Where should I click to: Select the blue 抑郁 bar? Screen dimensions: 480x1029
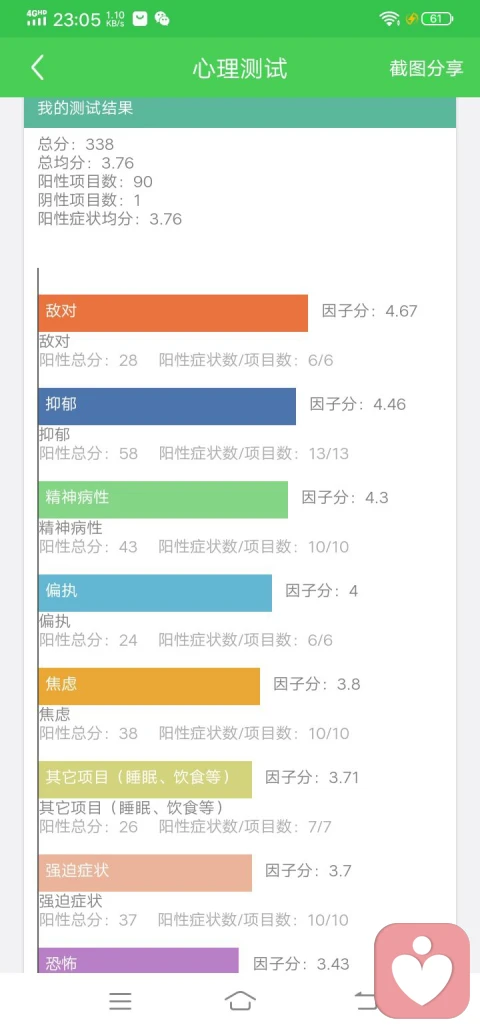point(167,406)
